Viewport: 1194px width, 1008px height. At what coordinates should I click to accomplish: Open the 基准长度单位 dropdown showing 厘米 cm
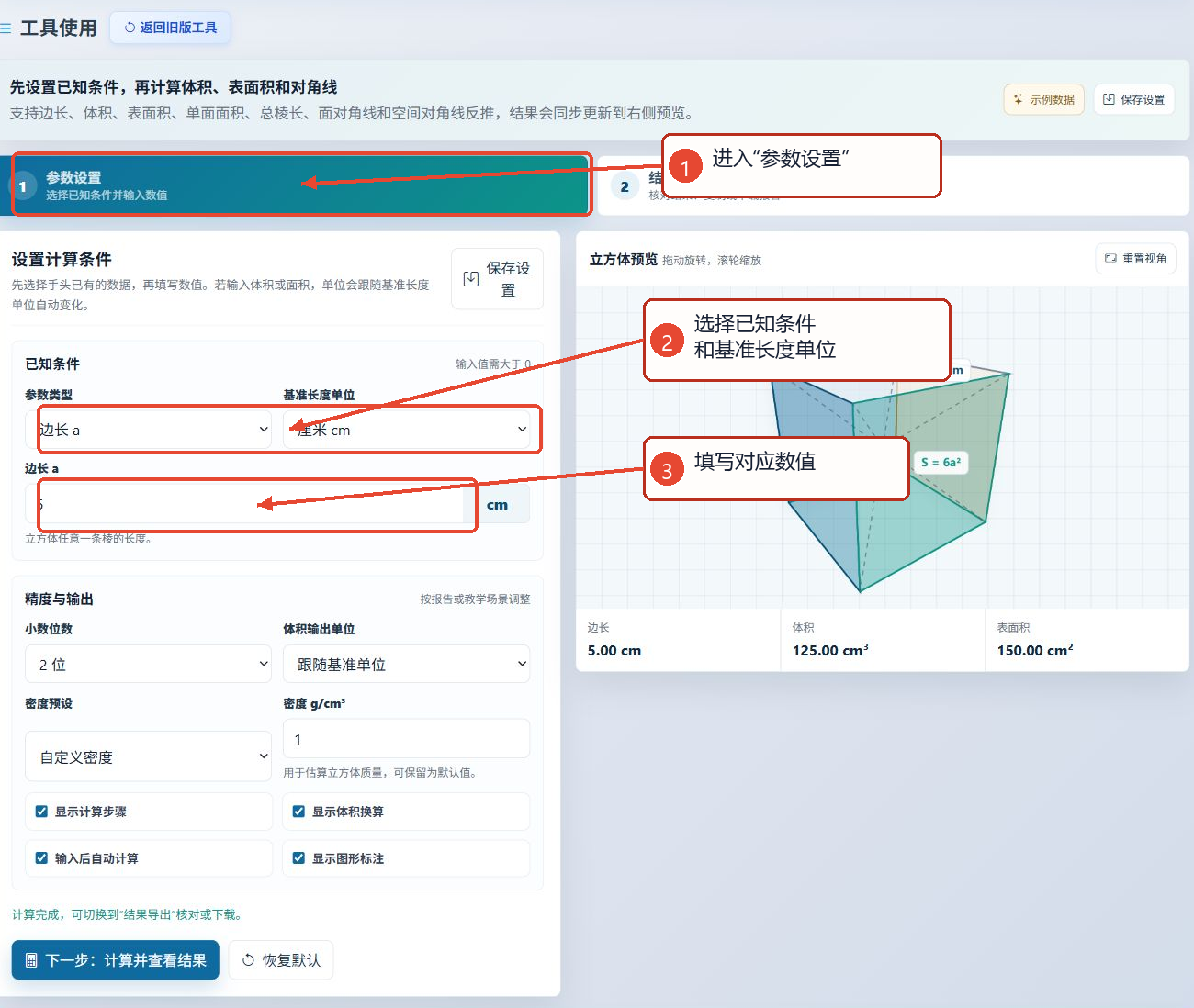point(406,430)
